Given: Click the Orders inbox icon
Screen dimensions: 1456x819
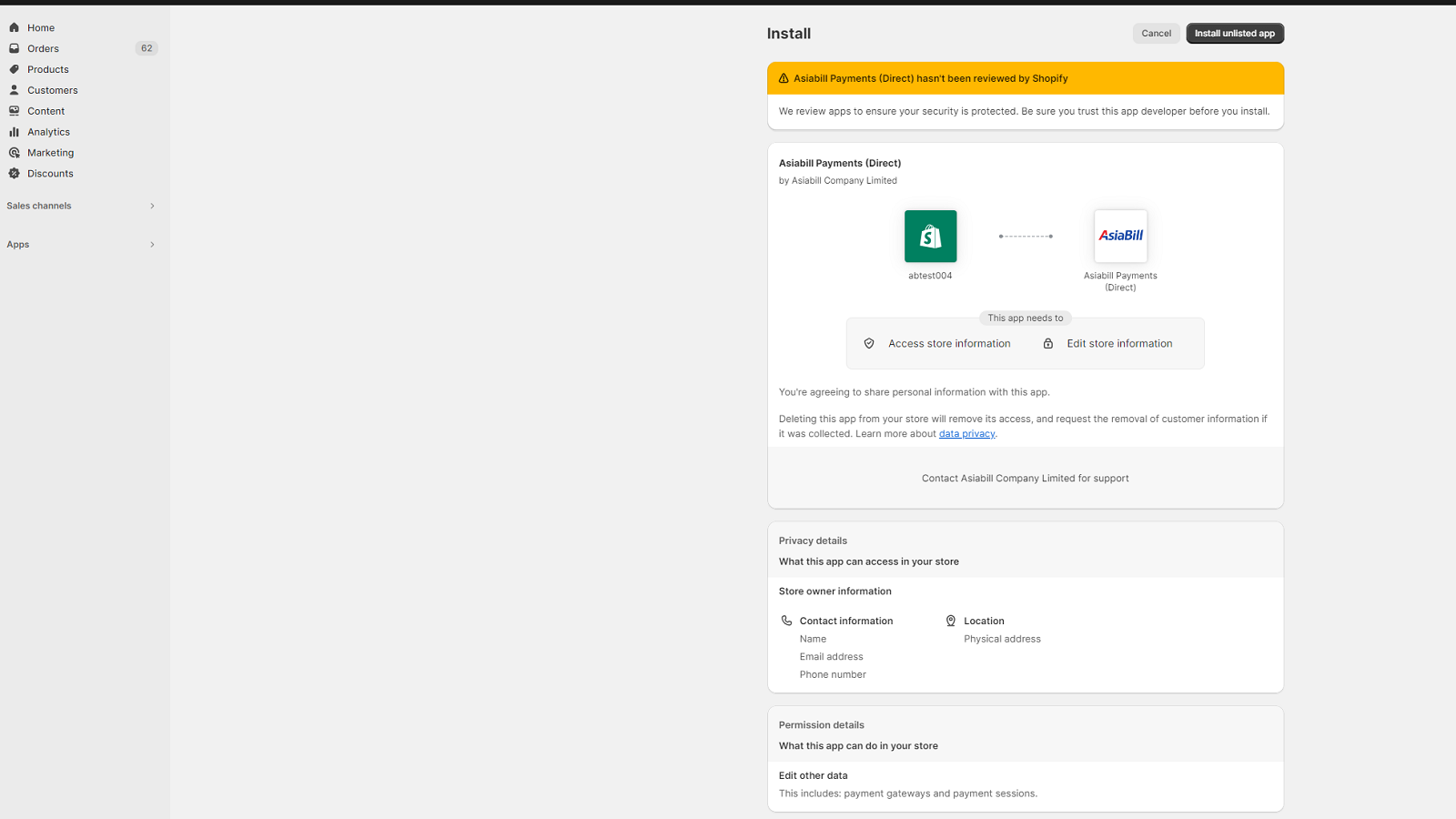Looking at the screenshot, I should coord(14,48).
